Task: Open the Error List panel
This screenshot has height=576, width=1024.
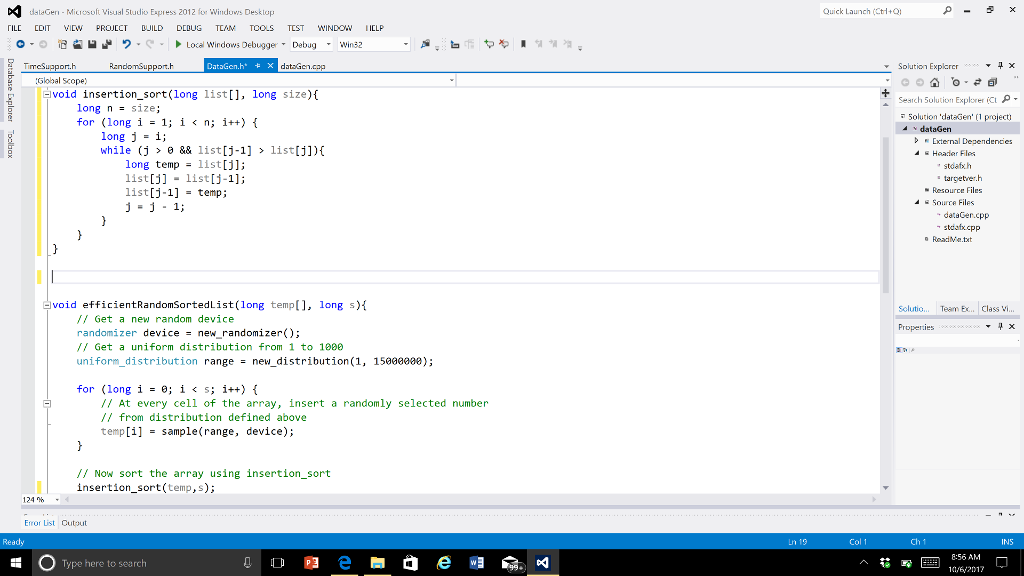Action: pos(39,522)
